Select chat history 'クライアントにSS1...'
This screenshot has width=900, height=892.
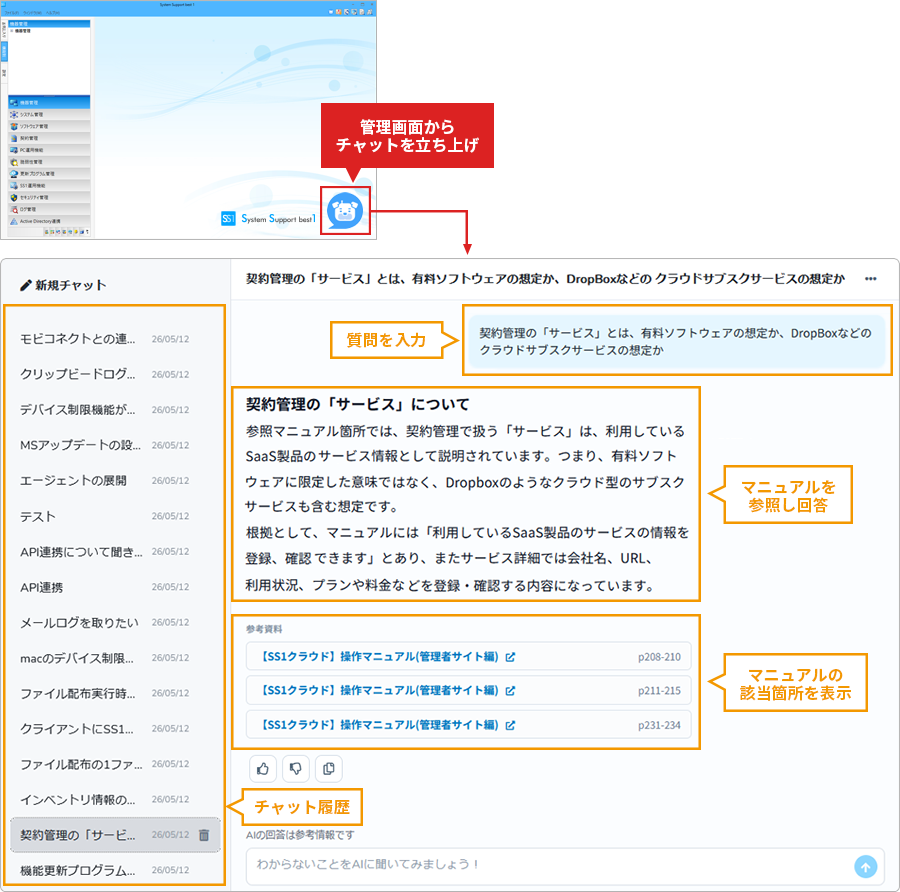114,728
